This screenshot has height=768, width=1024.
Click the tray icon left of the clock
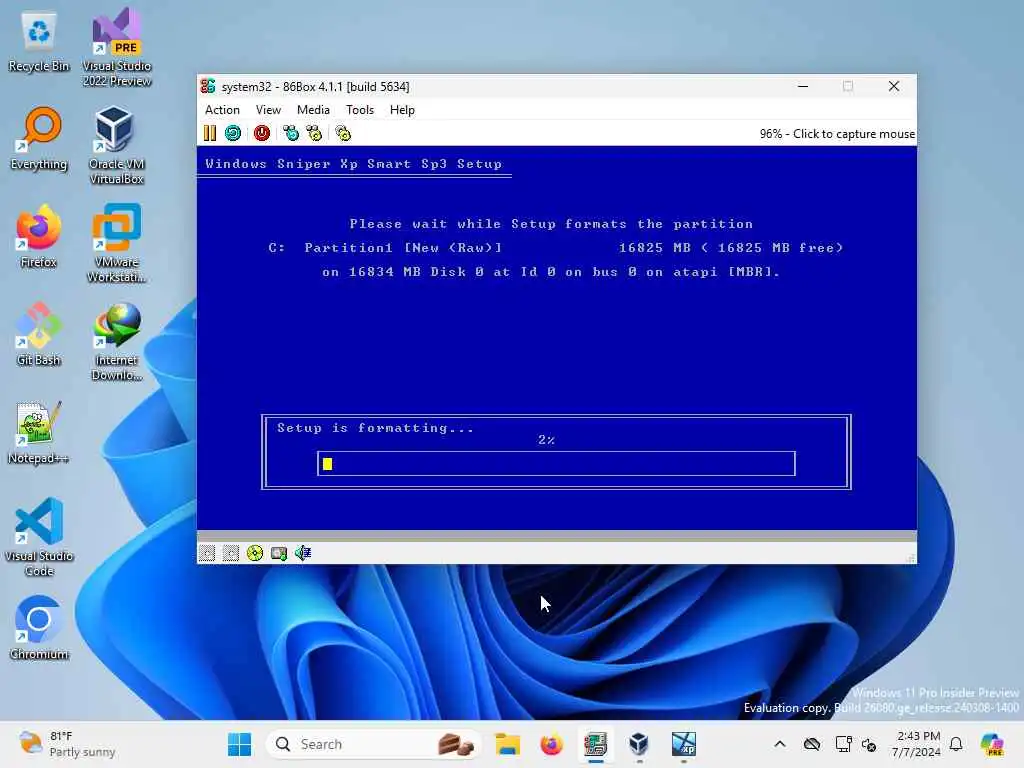pyautogui.click(x=869, y=744)
